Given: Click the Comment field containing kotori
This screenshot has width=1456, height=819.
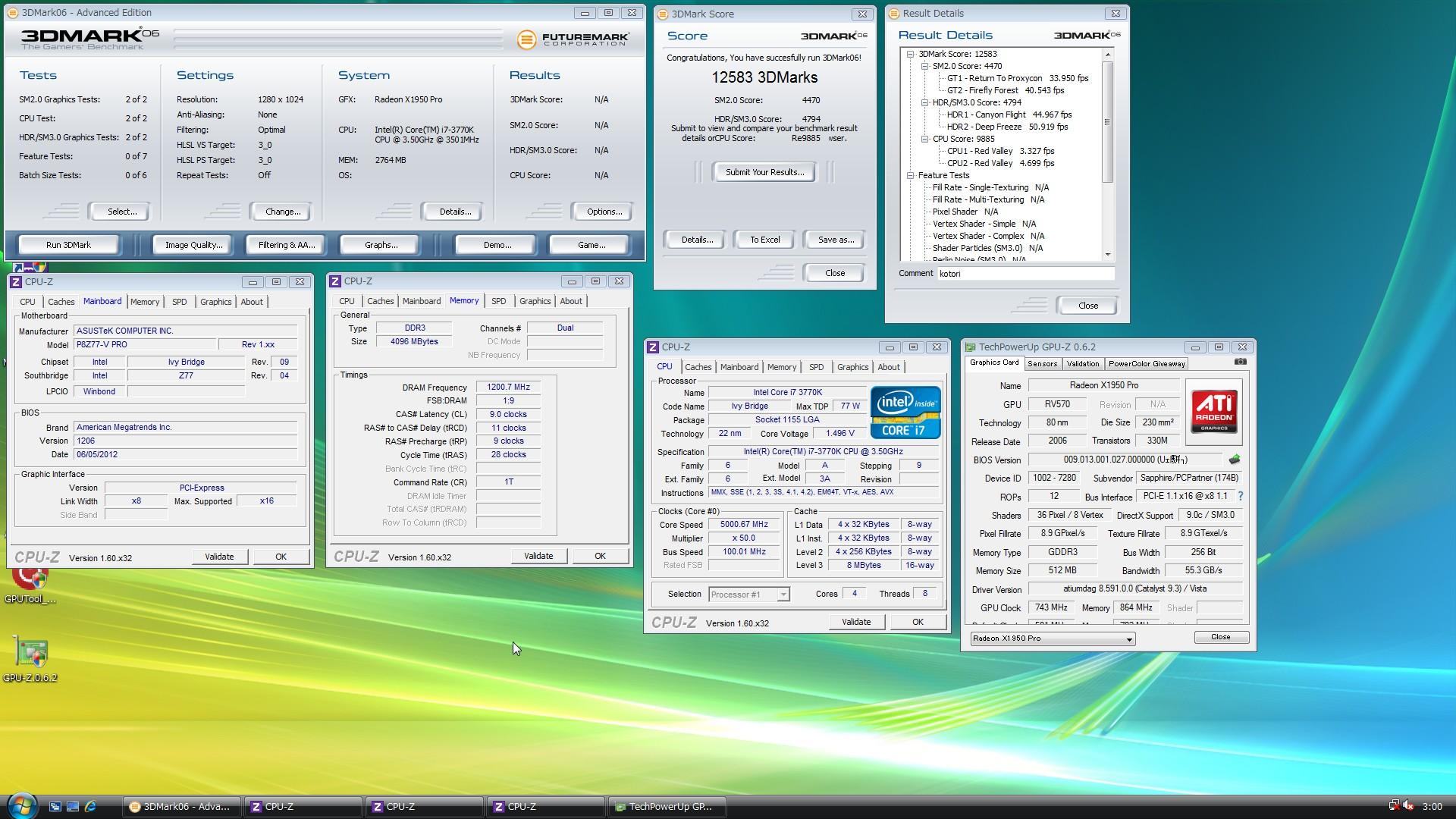Looking at the screenshot, I should click(1025, 274).
